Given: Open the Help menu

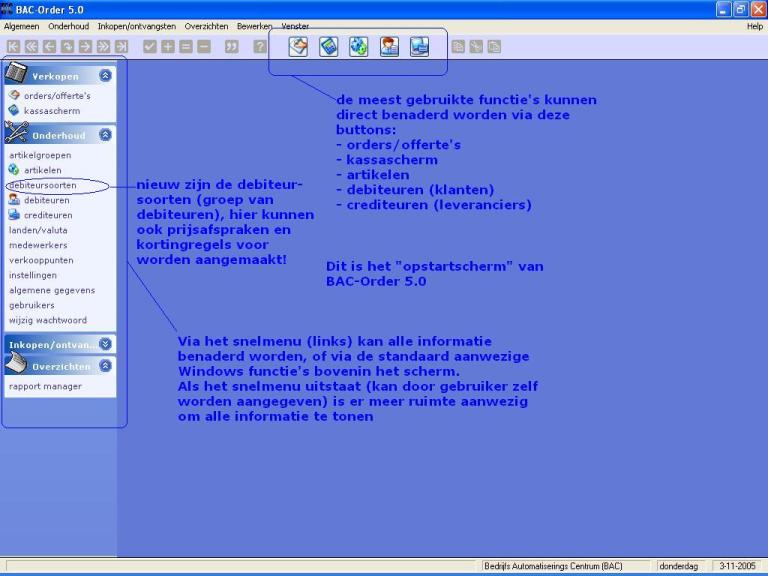Looking at the screenshot, I should pyautogui.click(x=755, y=26).
